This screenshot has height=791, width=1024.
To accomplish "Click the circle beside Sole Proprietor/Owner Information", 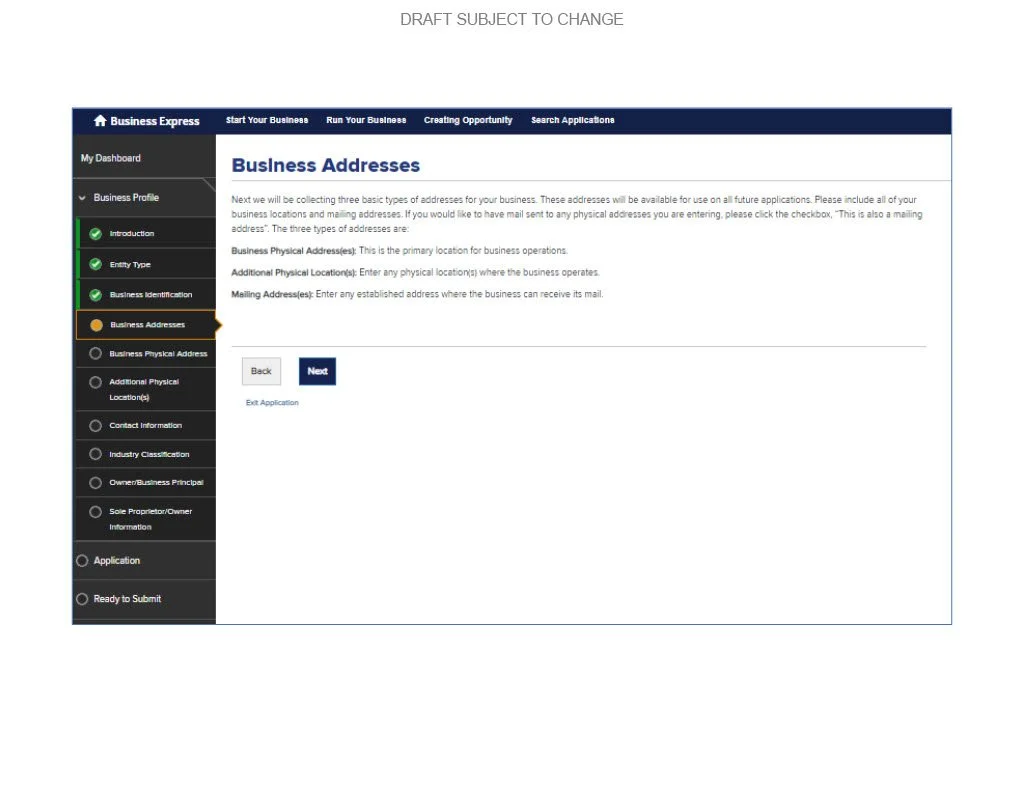I will (95, 512).
